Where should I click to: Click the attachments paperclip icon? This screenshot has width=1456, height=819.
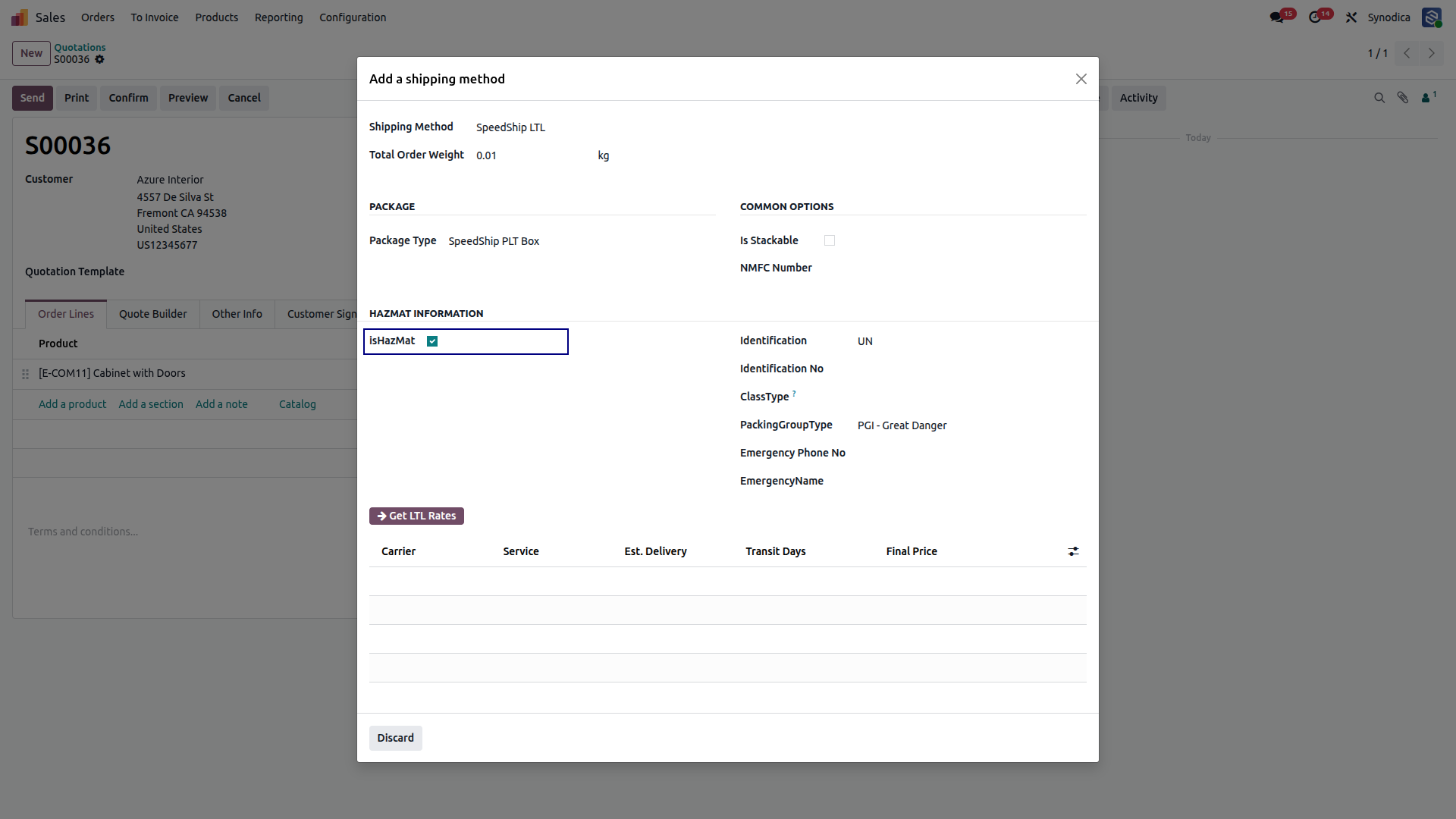click(x=1403, y=98)
